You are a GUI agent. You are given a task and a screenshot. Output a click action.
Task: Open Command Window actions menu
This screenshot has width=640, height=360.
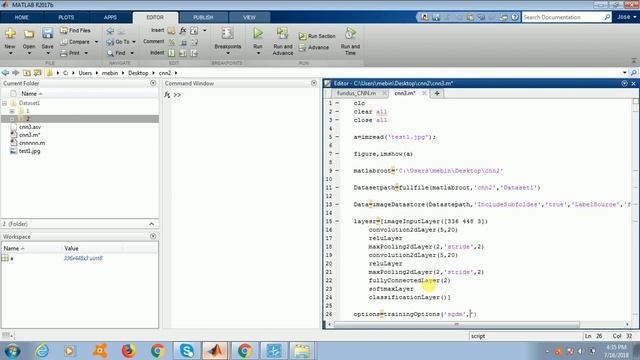click(x=314, y=83)
